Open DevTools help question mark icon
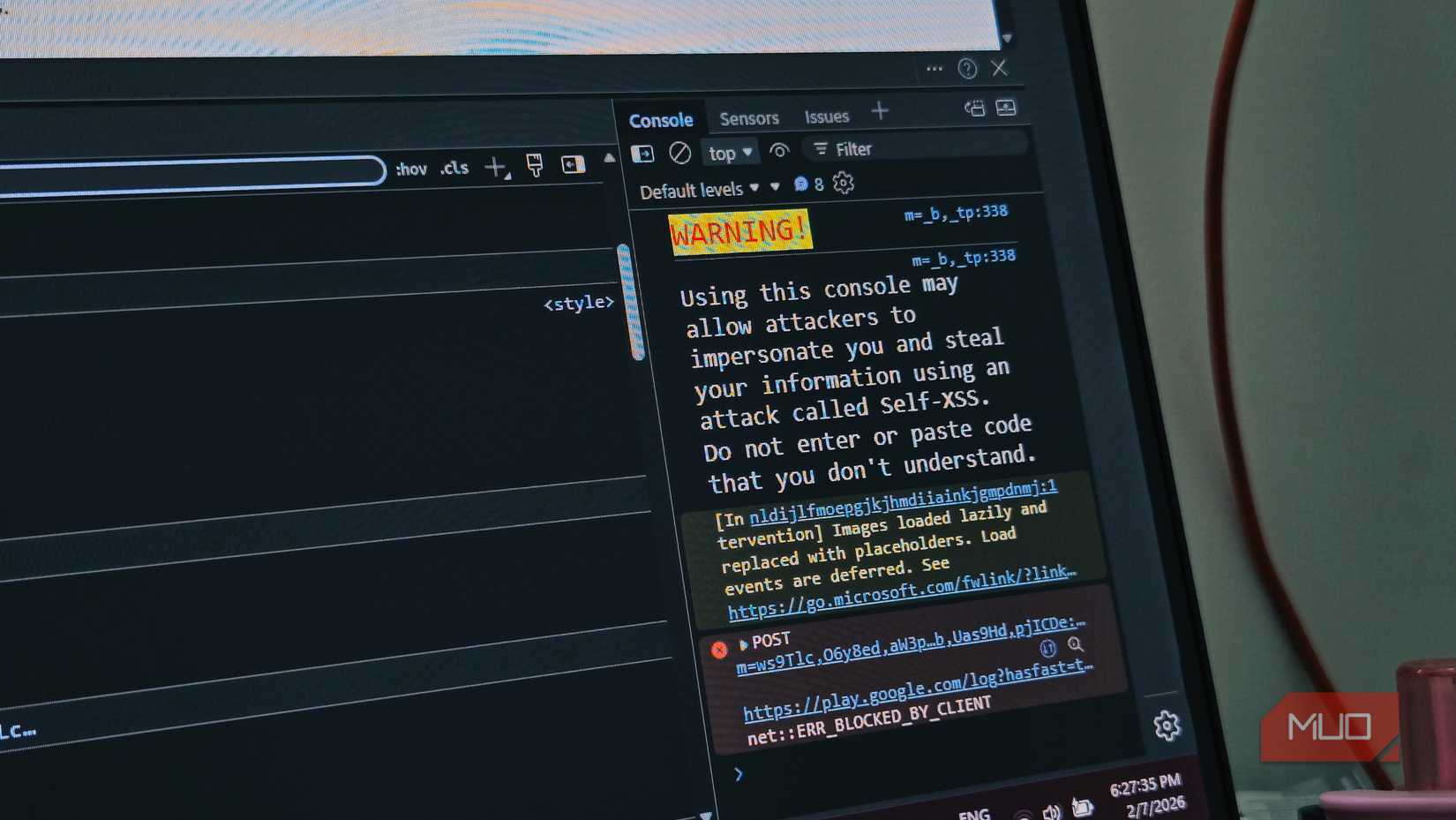The image size is (1456, 820). click(x=967, y=69)
